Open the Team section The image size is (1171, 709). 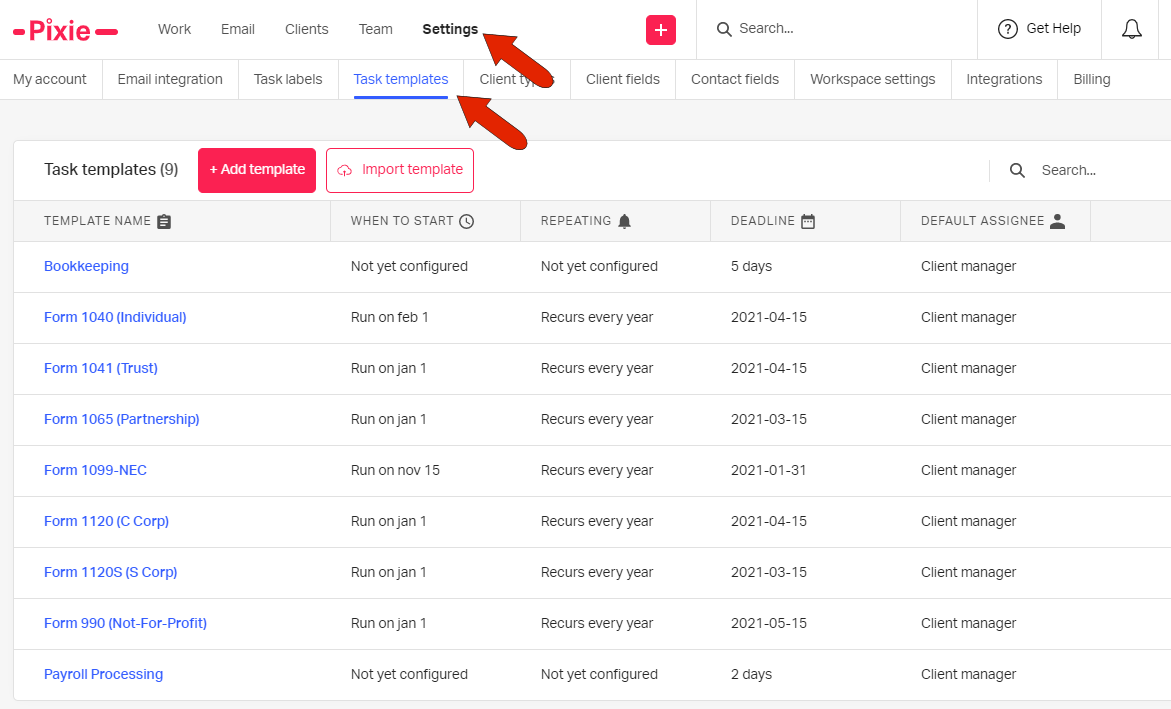(375, 29)
